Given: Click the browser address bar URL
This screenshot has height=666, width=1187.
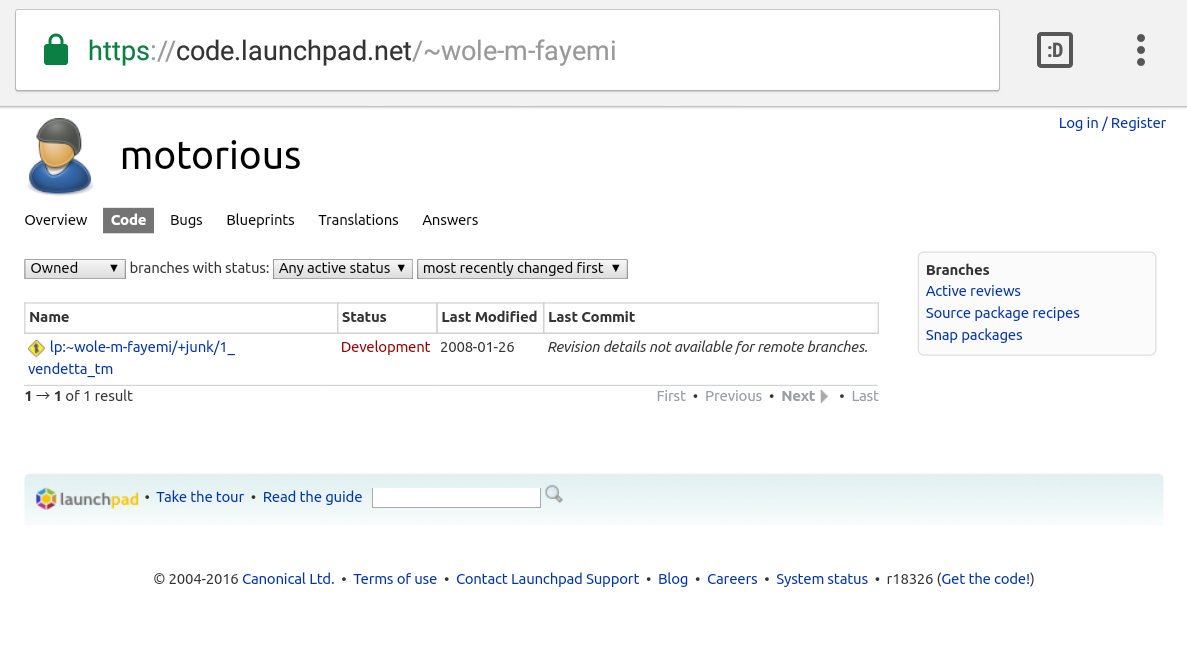Looking at the screenshot, I should coord(352,51).
